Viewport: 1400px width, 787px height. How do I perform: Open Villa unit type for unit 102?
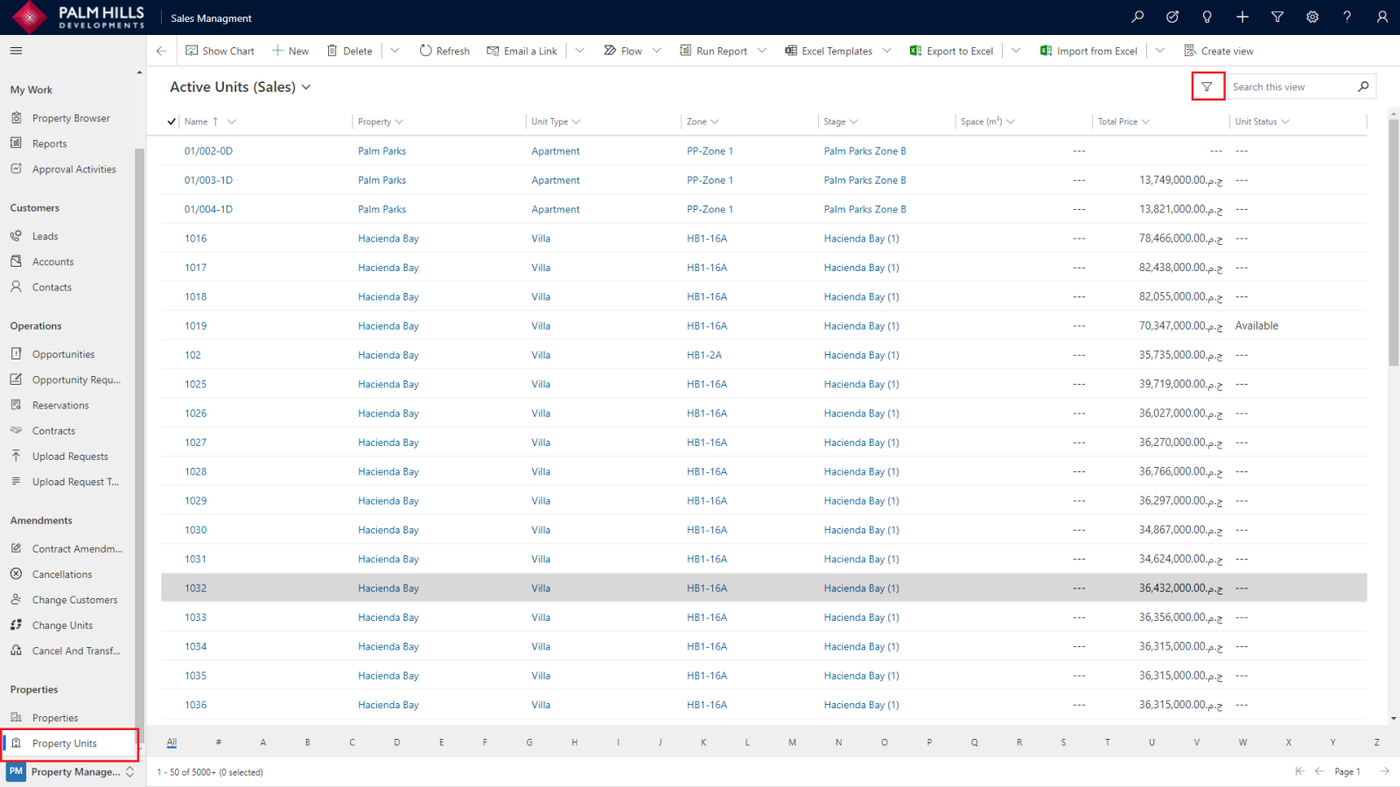click(x=541, y=355)
